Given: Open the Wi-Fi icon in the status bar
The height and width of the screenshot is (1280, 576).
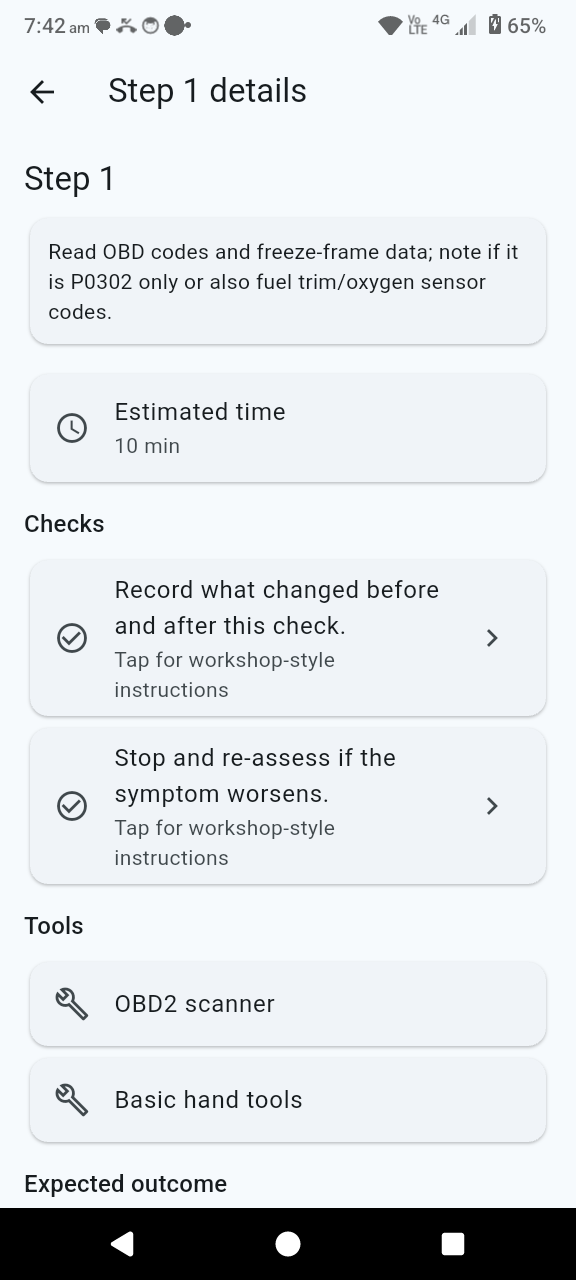Looking at the screenshot, I should point(390,25).
